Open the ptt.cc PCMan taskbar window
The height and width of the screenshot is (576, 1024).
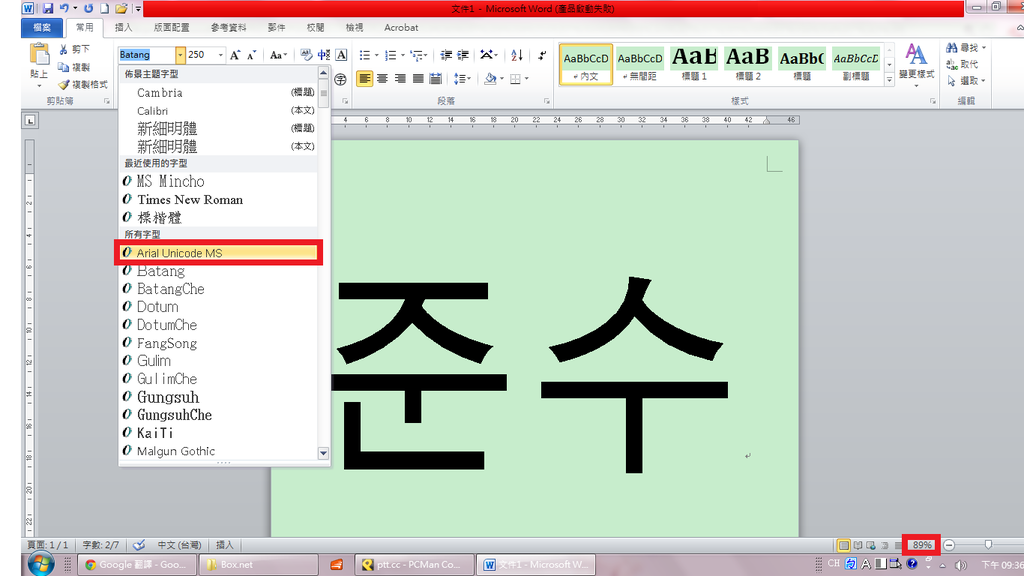click(414, 564)
